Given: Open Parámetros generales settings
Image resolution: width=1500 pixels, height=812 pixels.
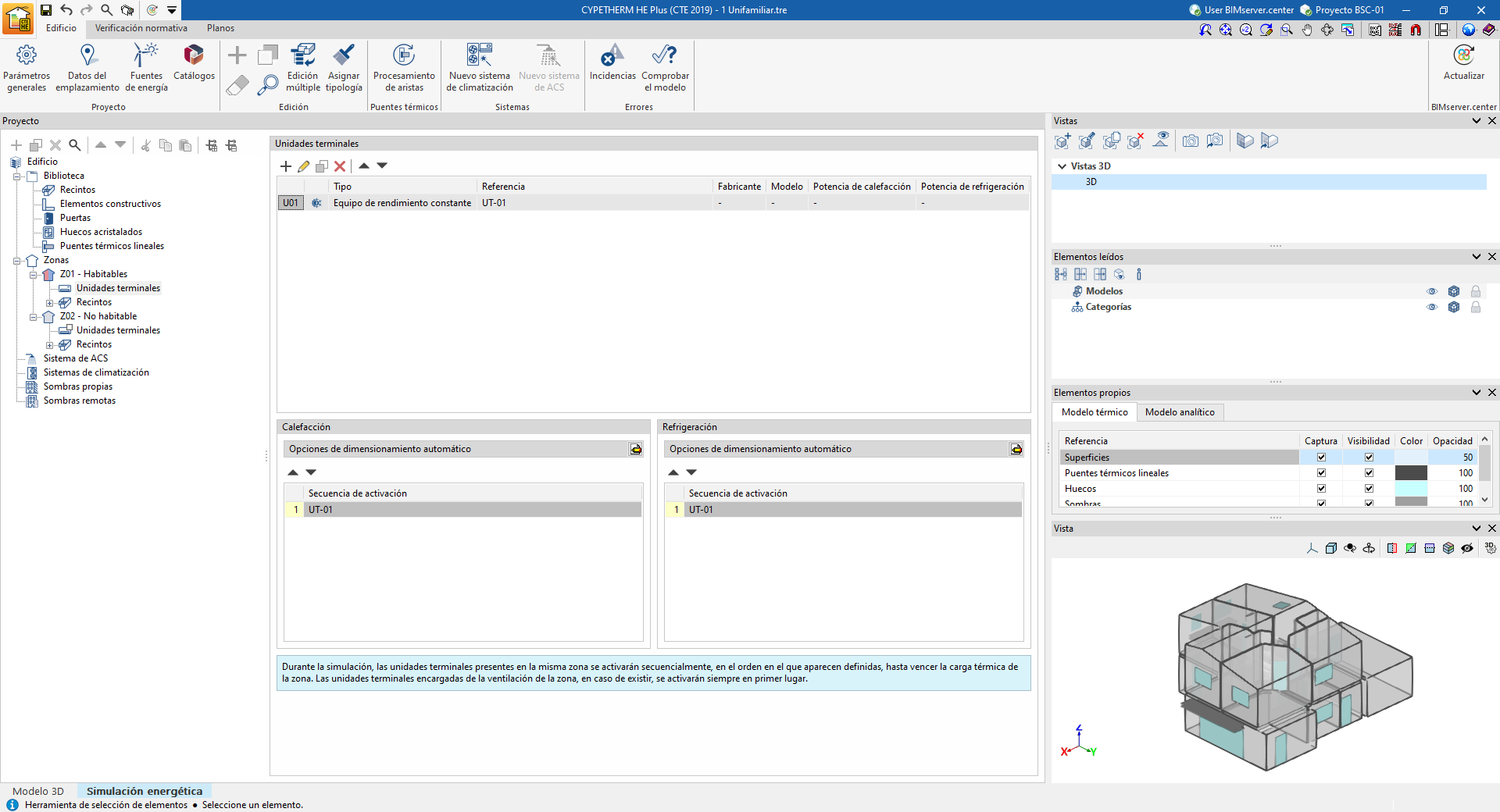Looking at the screenshot, I should (x=27, y=67).
